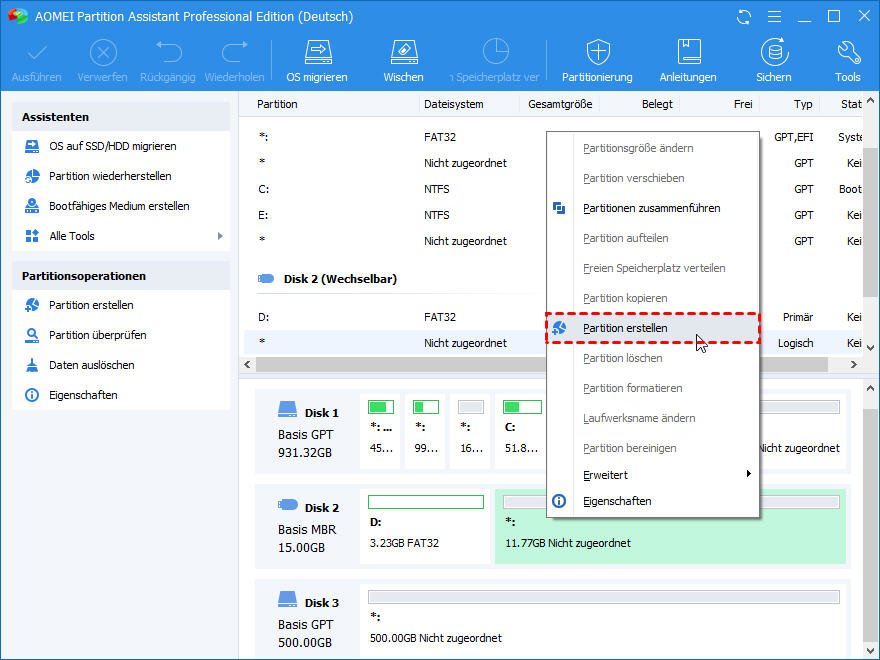Select the FAT32 GPT,EFI partition row
Screen dimensions: 880x660
coord(395,137)
